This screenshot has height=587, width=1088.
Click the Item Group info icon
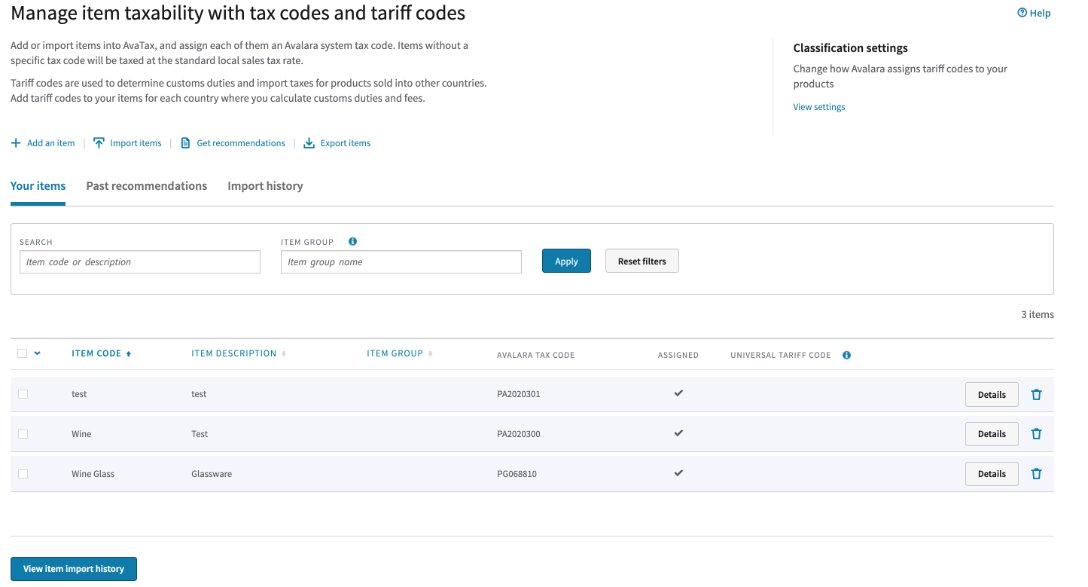[x=352, y=241]
